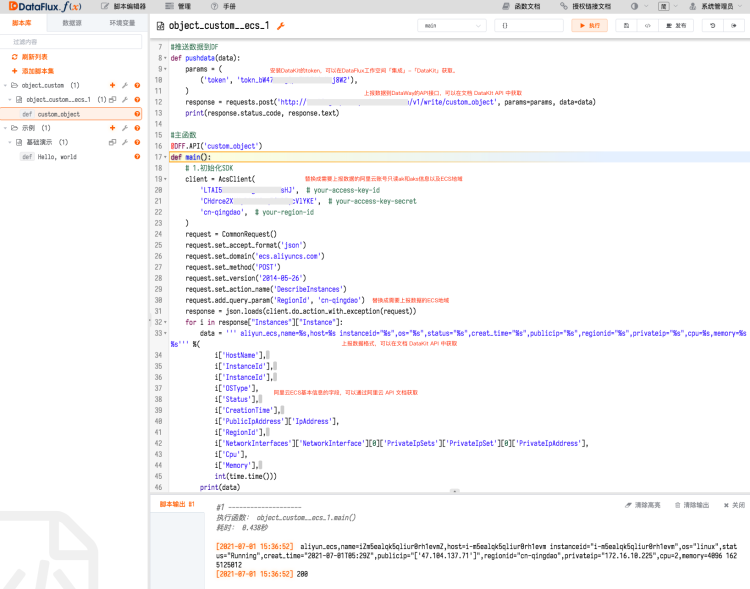Click help icon on Hello, world row
Screen dimensions: 750x589
(x=137, y=156)
